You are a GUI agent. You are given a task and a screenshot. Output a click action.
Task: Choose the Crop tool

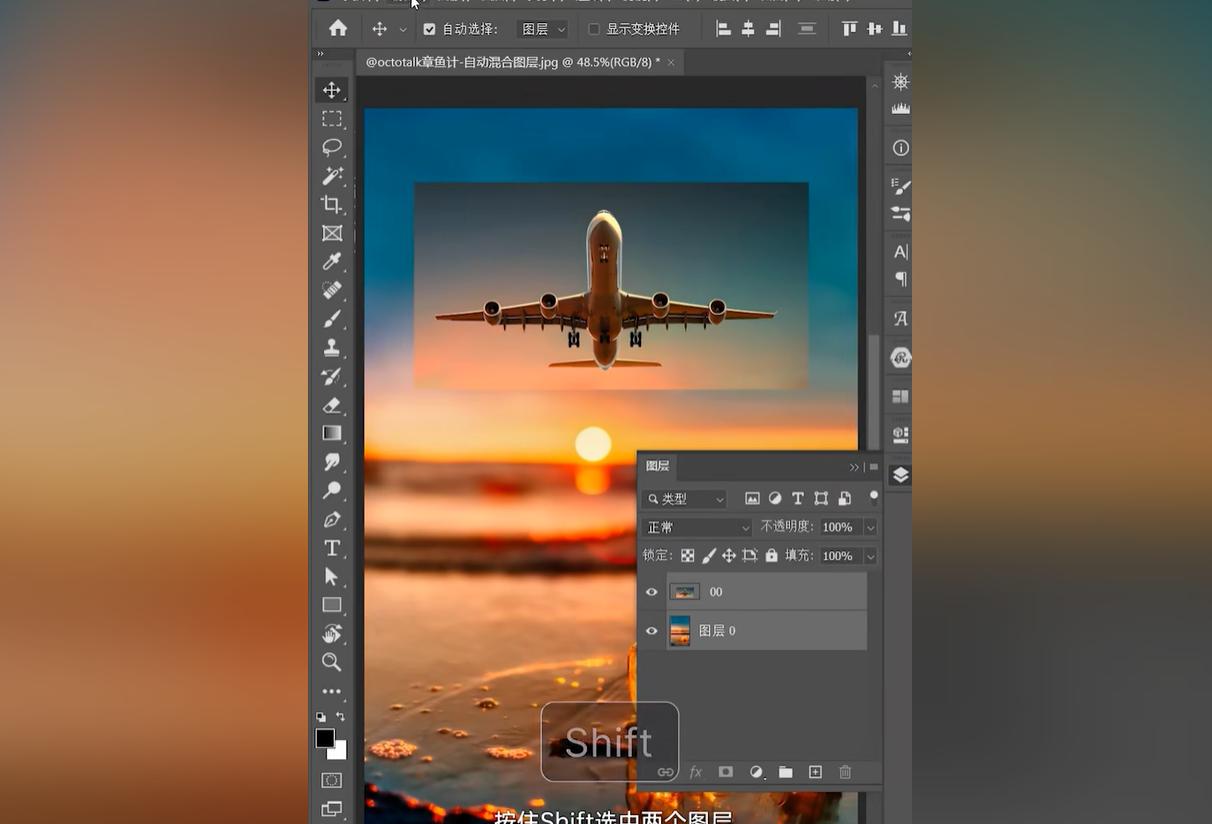332,205
